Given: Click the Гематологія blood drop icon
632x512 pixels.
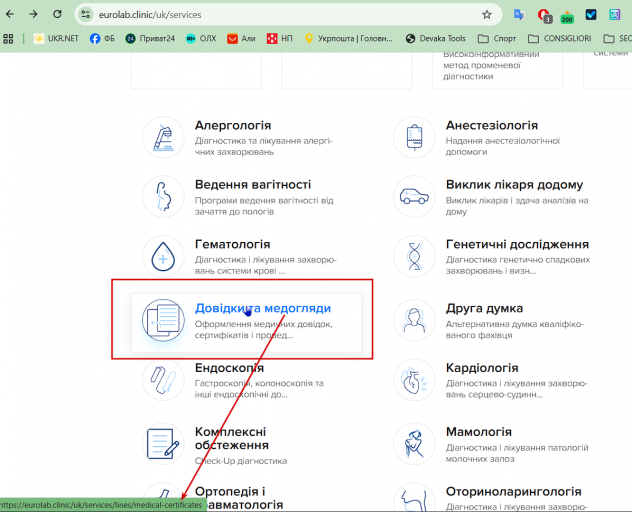Looking at the screenshot, I should click(x=163, y=256).
